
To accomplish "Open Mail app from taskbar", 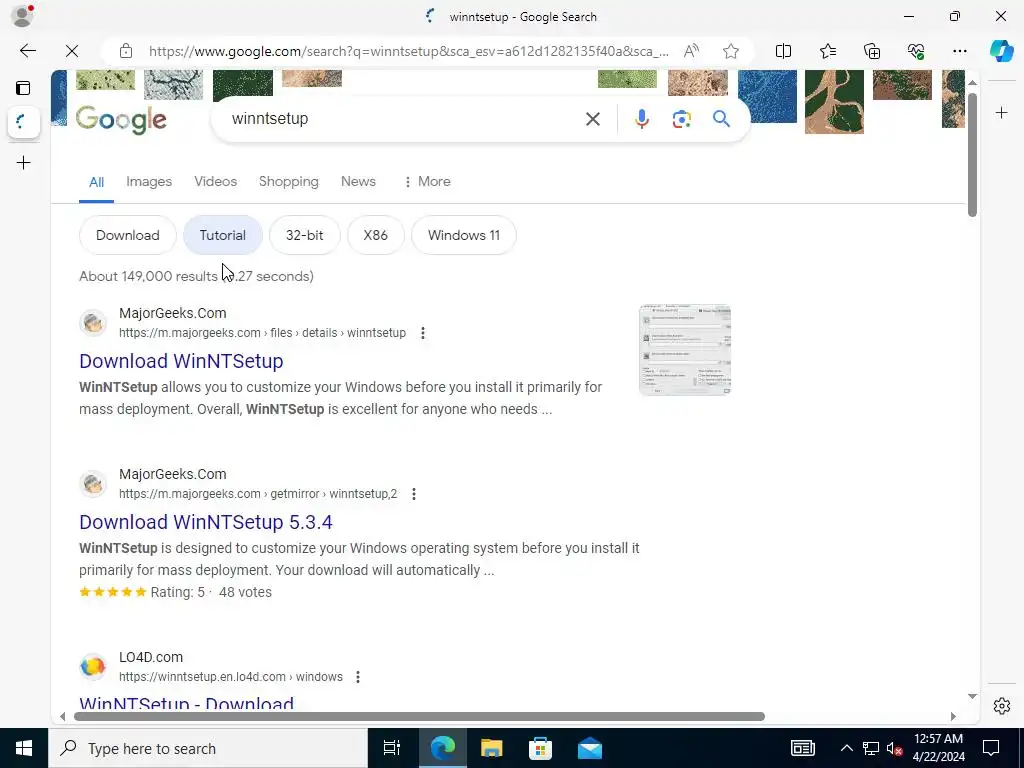I will [x=590, y=748].
